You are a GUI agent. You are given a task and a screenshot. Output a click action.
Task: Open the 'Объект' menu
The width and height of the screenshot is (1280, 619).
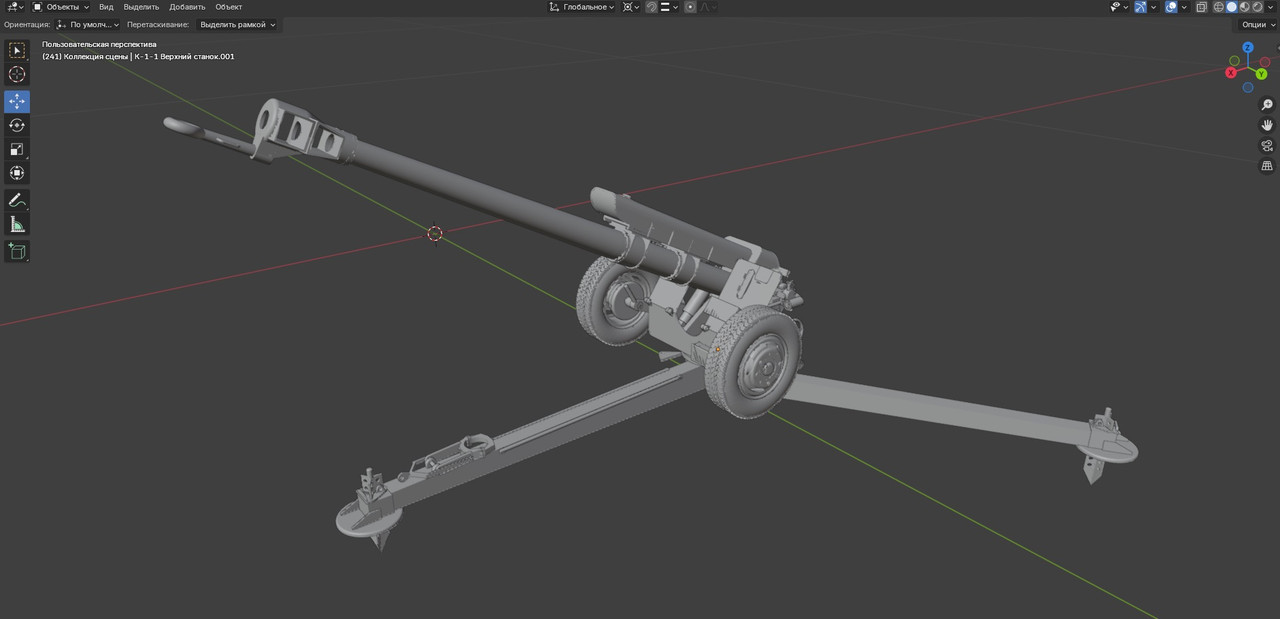click(x=229, y=7)
